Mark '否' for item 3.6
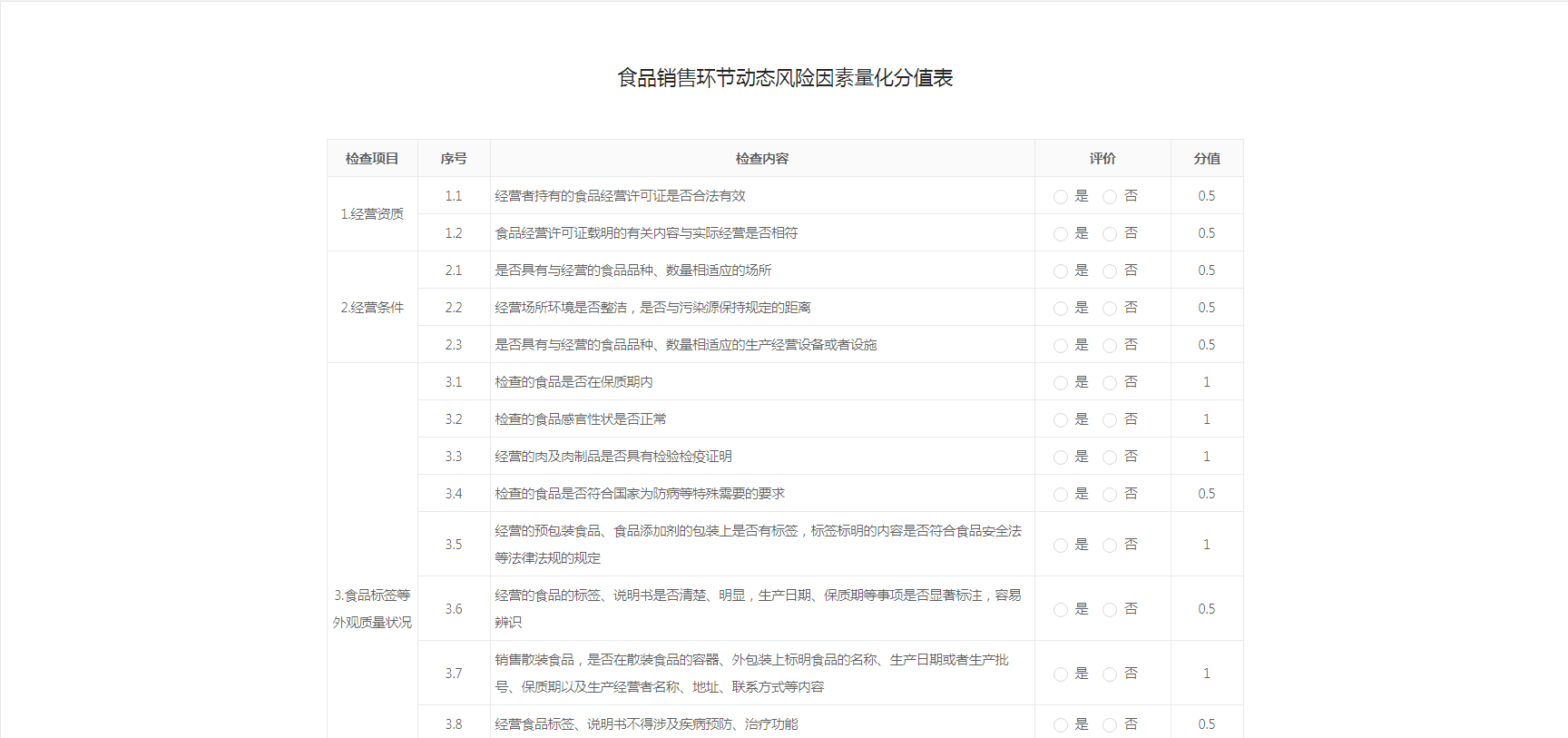The image size is (1568, 738). pos(1109,610)
